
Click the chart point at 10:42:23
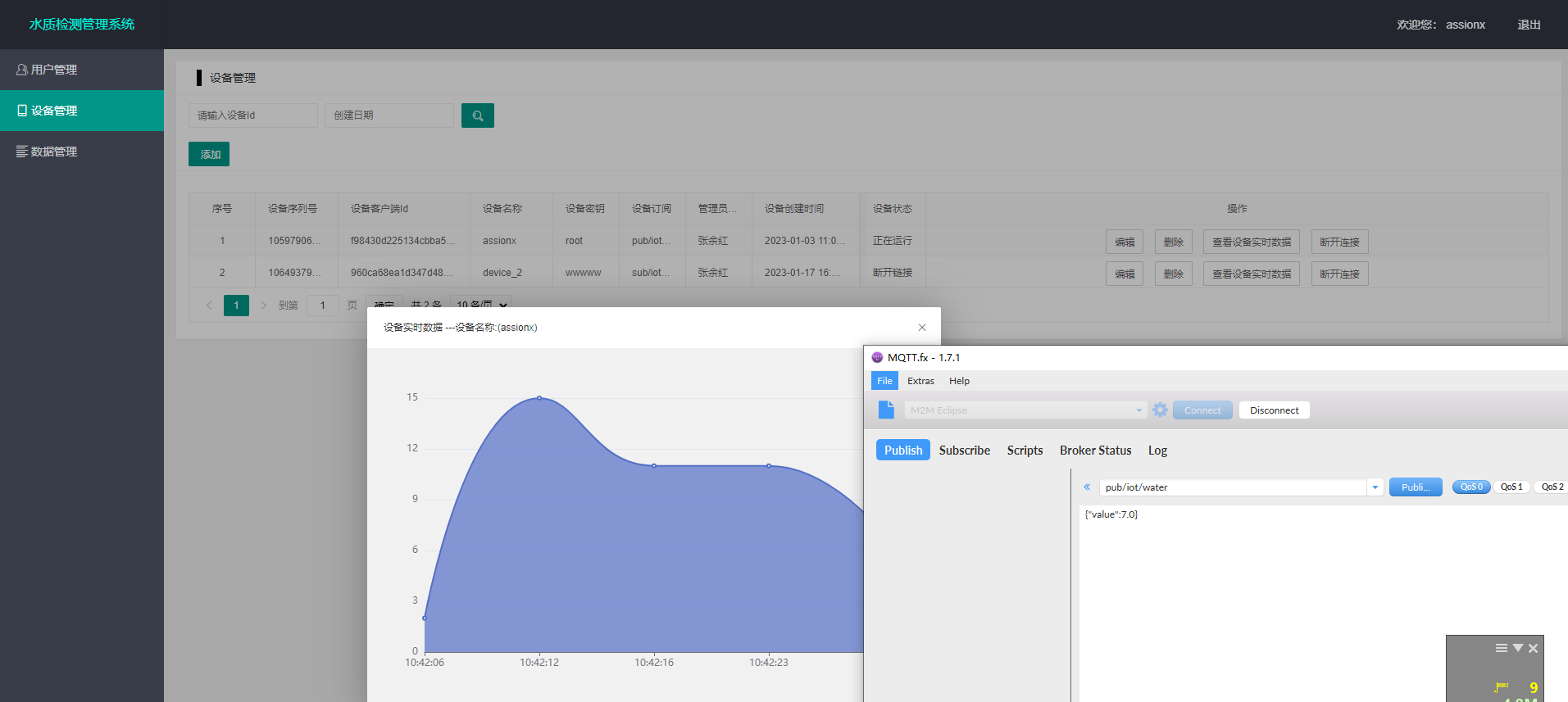pos(769,465)
